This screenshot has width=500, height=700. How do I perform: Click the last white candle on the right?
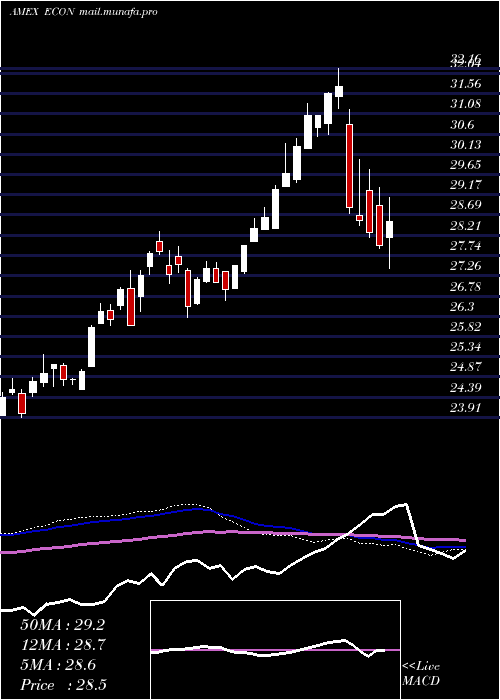390,229
